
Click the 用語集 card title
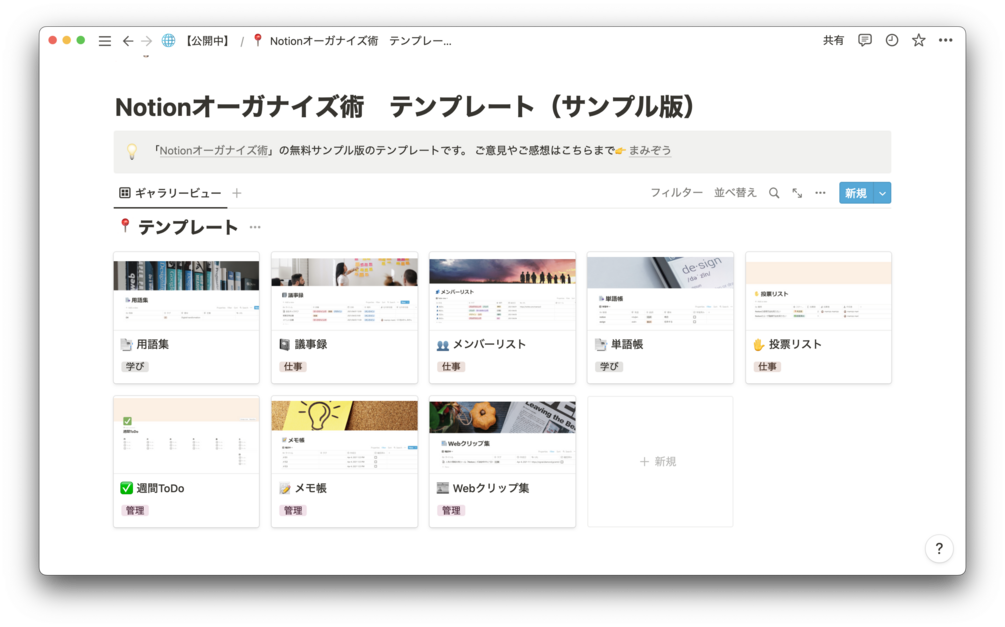point(153,344)
